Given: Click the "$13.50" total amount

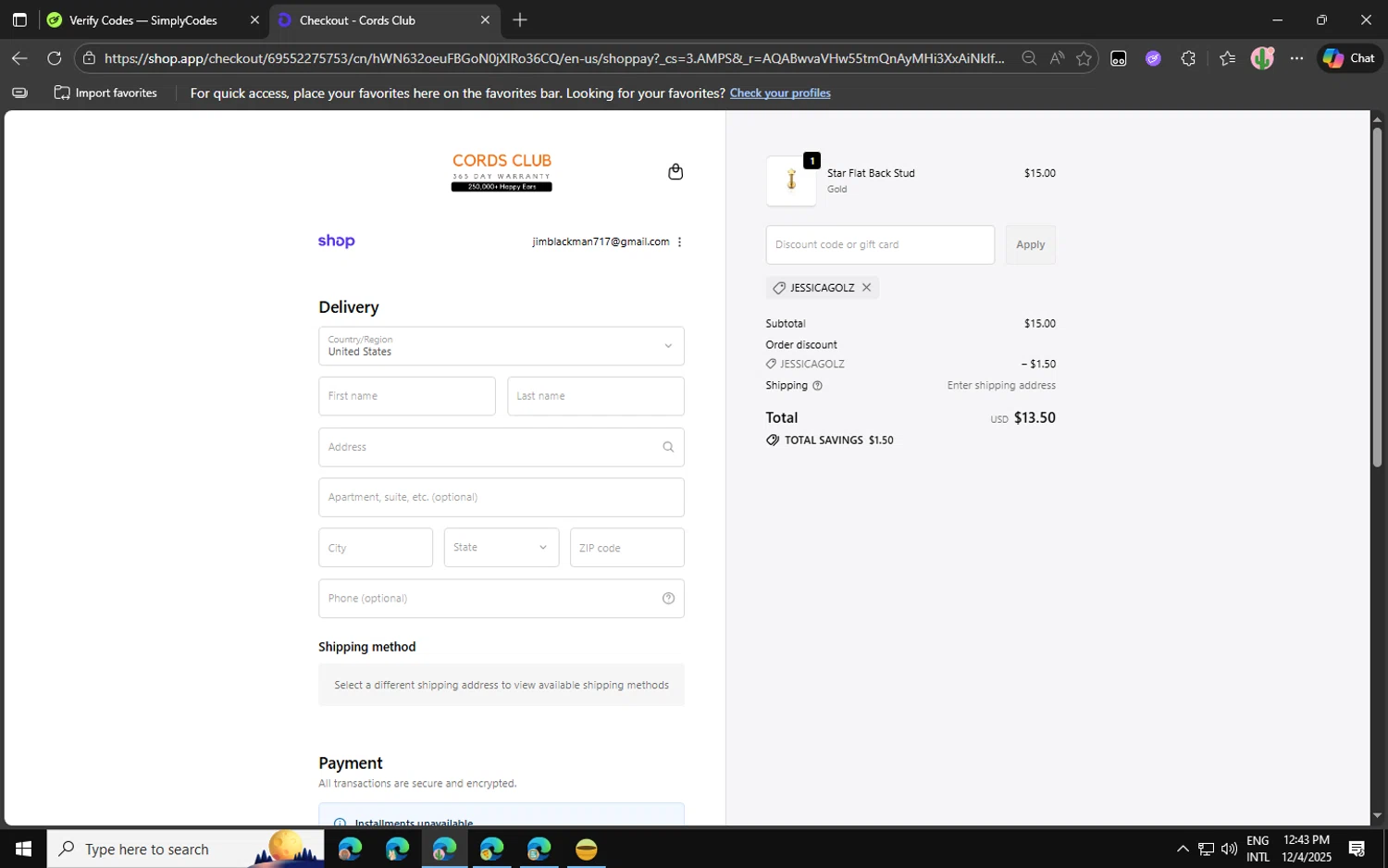Looking at the screenshot, I should [1035, 418].
